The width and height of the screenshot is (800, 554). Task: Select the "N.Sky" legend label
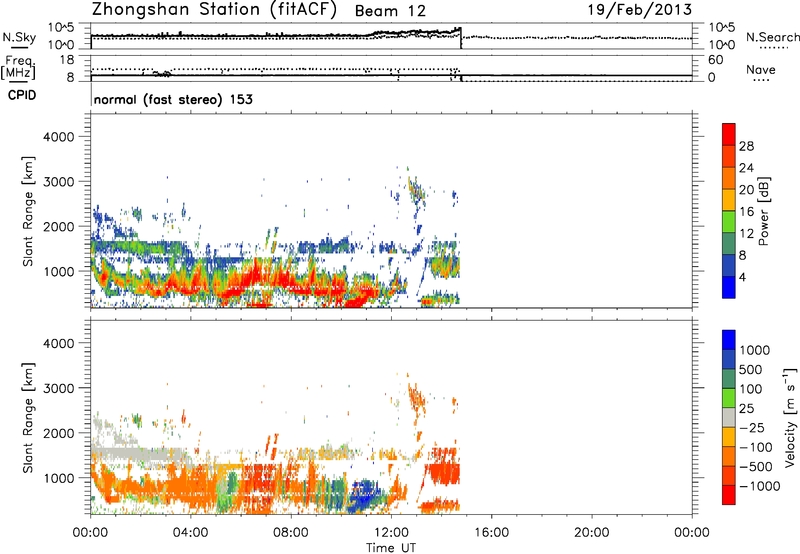(x=19, y=38)
